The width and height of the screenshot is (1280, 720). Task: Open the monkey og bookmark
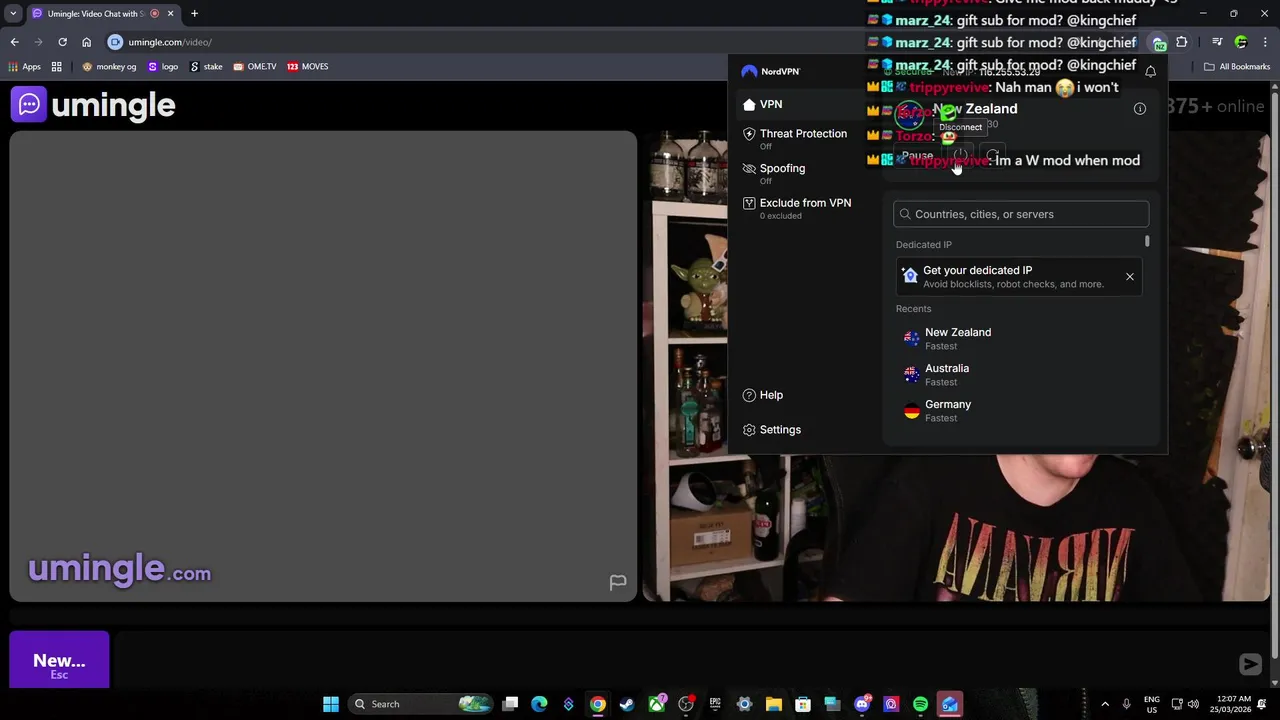[109, 67]
